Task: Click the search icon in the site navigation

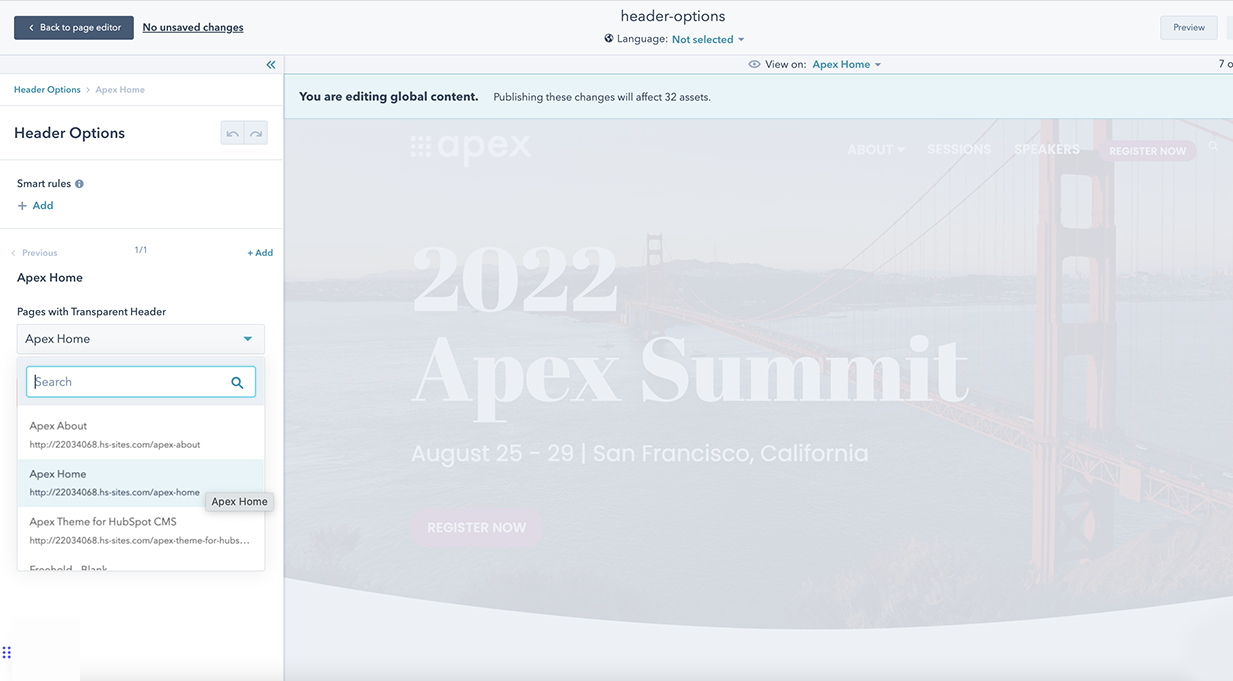Action: tap(1212, 146)
